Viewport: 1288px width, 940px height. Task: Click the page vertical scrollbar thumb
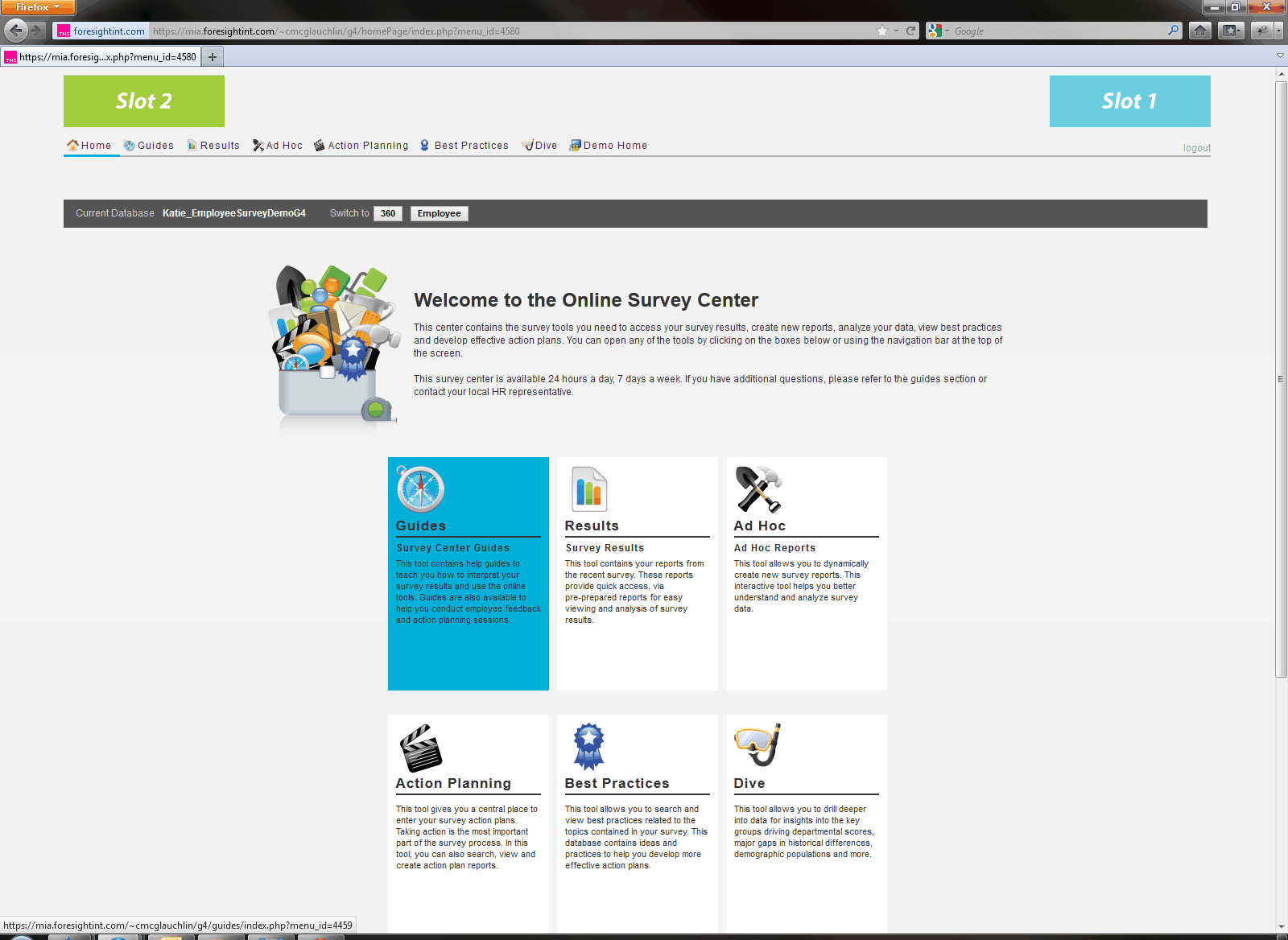click(1282, 378)
